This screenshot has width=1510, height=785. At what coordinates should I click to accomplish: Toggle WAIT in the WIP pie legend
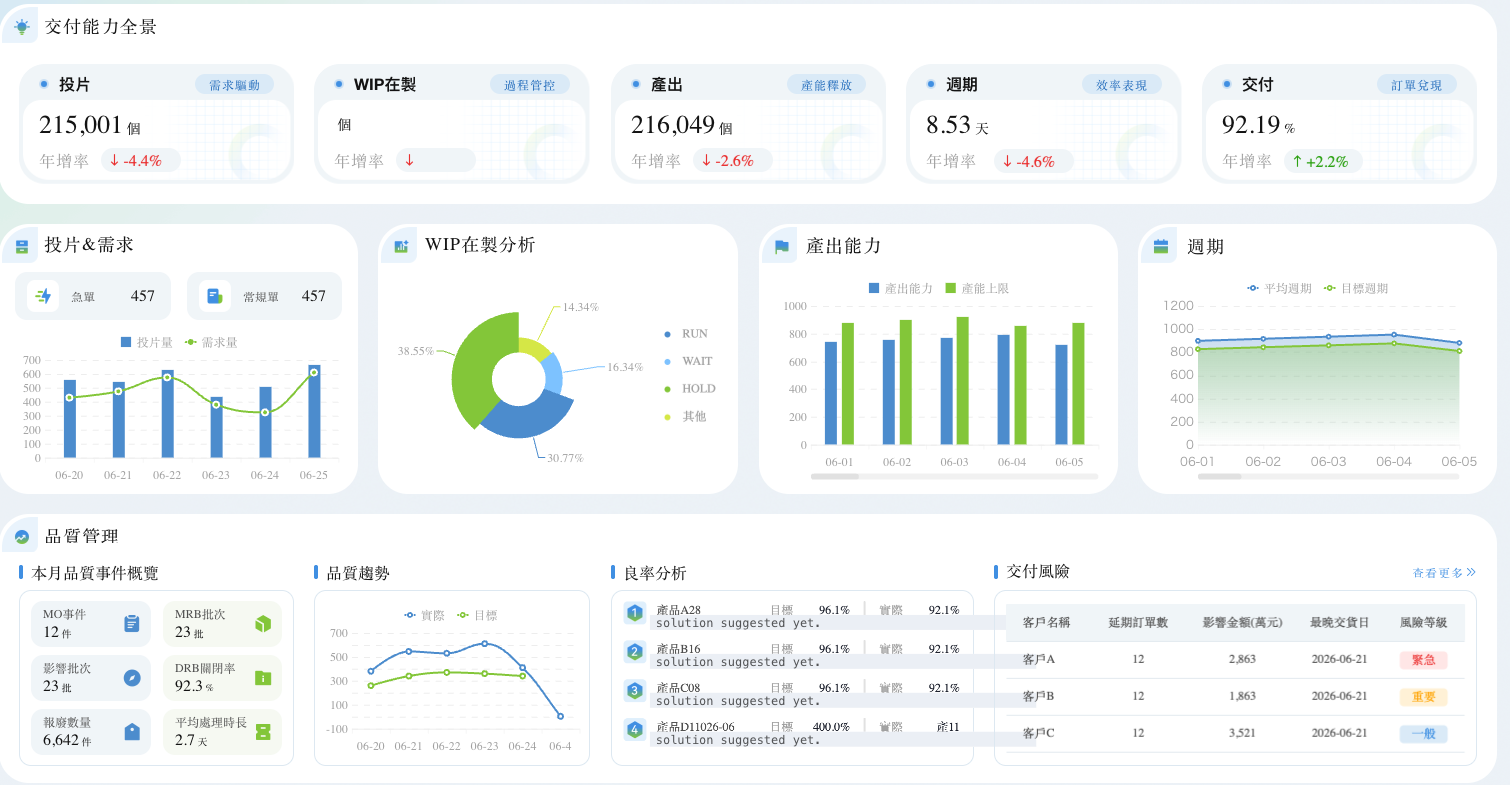point(687,361)
